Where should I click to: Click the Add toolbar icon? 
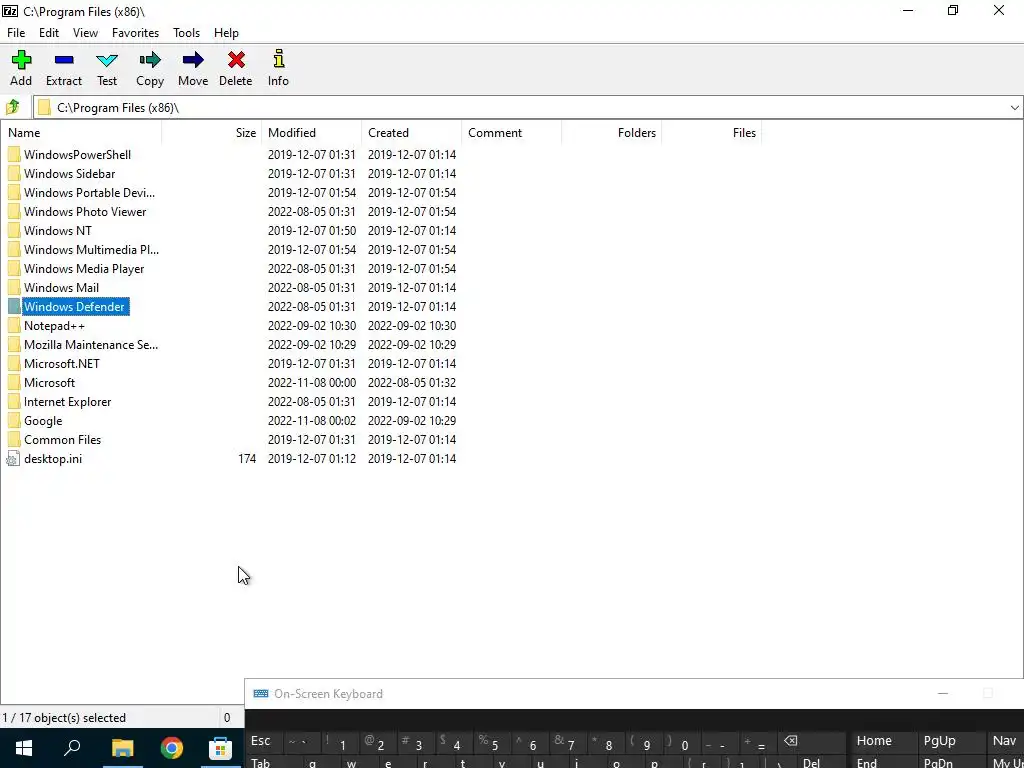[x=21, y=60]
